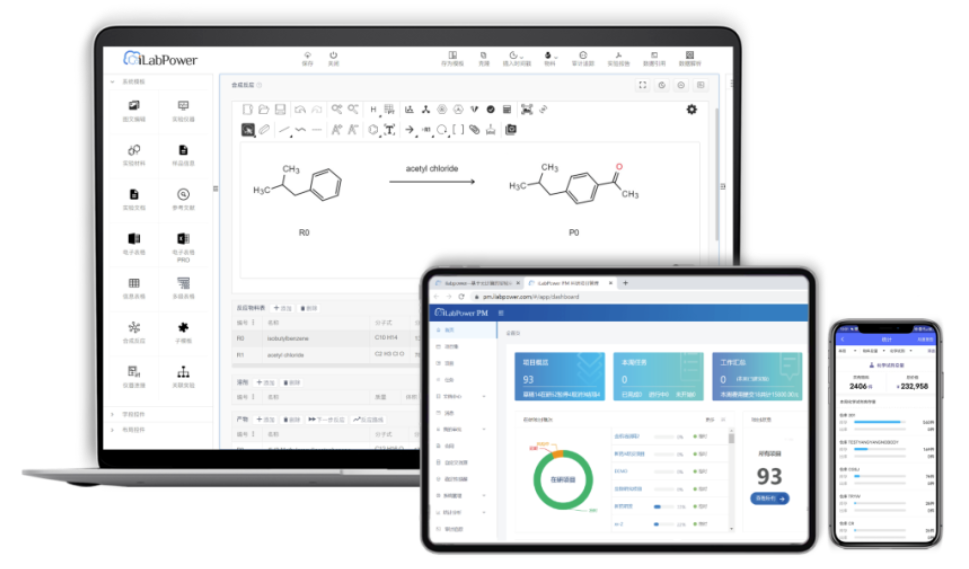
Task: Open the synthesis reaction template in the sidebar
Action: (x=134, y=330)
